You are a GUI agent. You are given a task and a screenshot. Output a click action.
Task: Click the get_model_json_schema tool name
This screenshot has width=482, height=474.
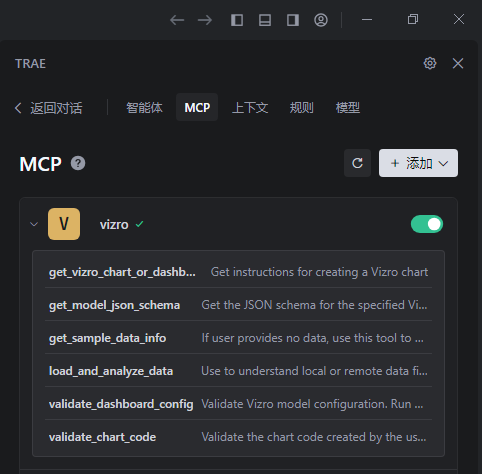click(114, 305)
